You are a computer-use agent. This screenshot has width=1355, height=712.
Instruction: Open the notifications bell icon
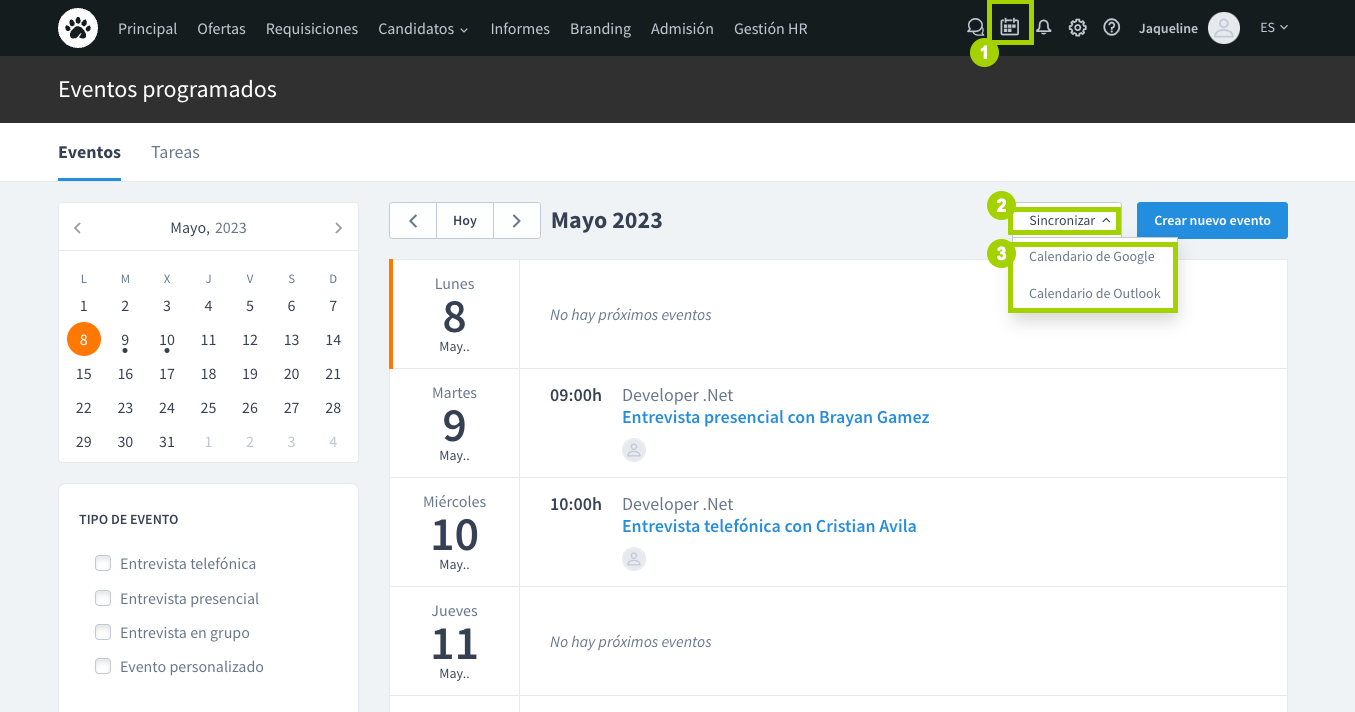(x=1043, y=28)
